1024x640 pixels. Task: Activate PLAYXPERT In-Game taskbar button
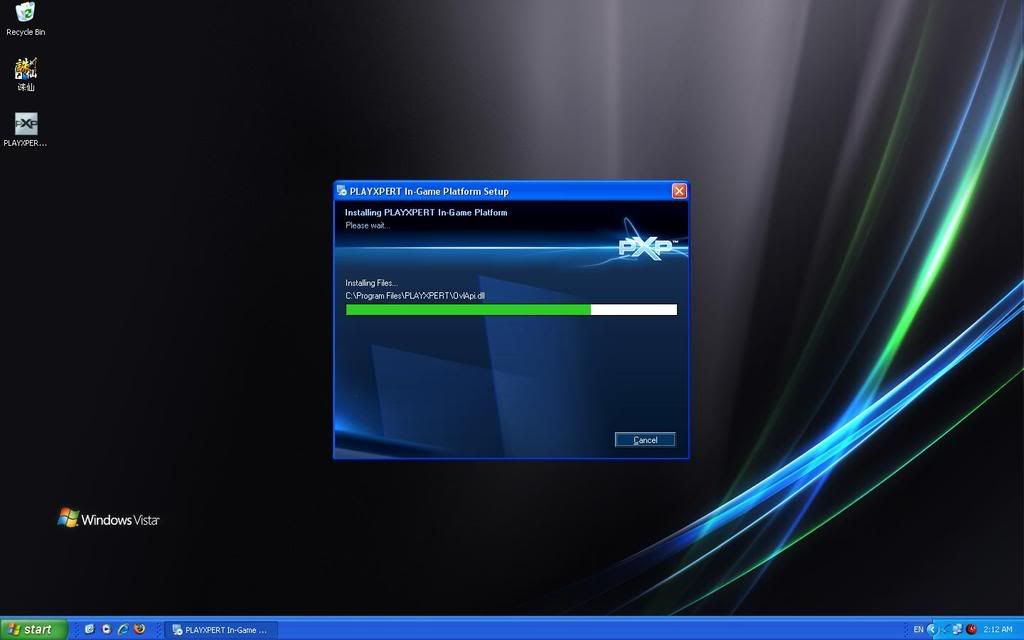point(221,630)
